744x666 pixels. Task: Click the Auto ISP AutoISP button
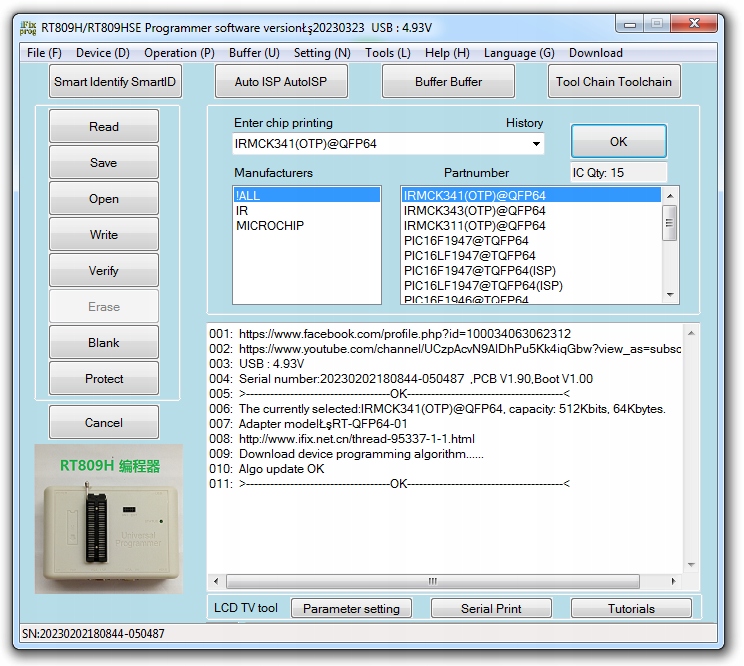pyautogui.click(x=281, y=82)
